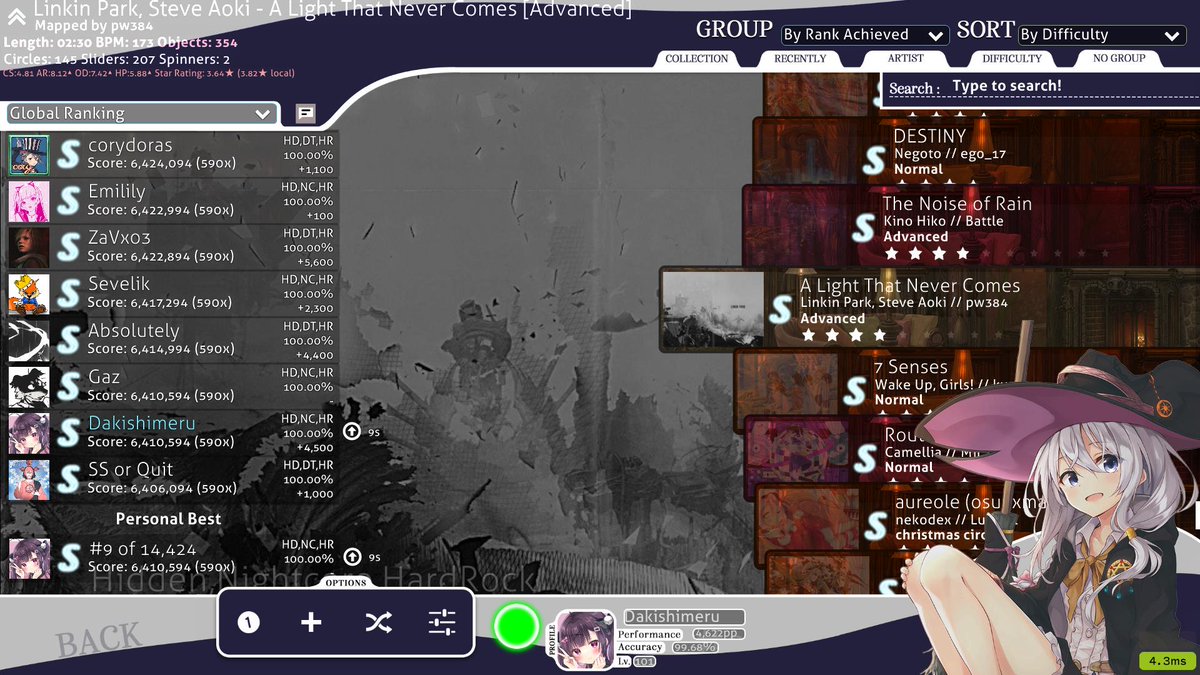Viewport: 1200px width, 675px height.
Task: Select DESTINY Normal beatmap
Action: 976,150
